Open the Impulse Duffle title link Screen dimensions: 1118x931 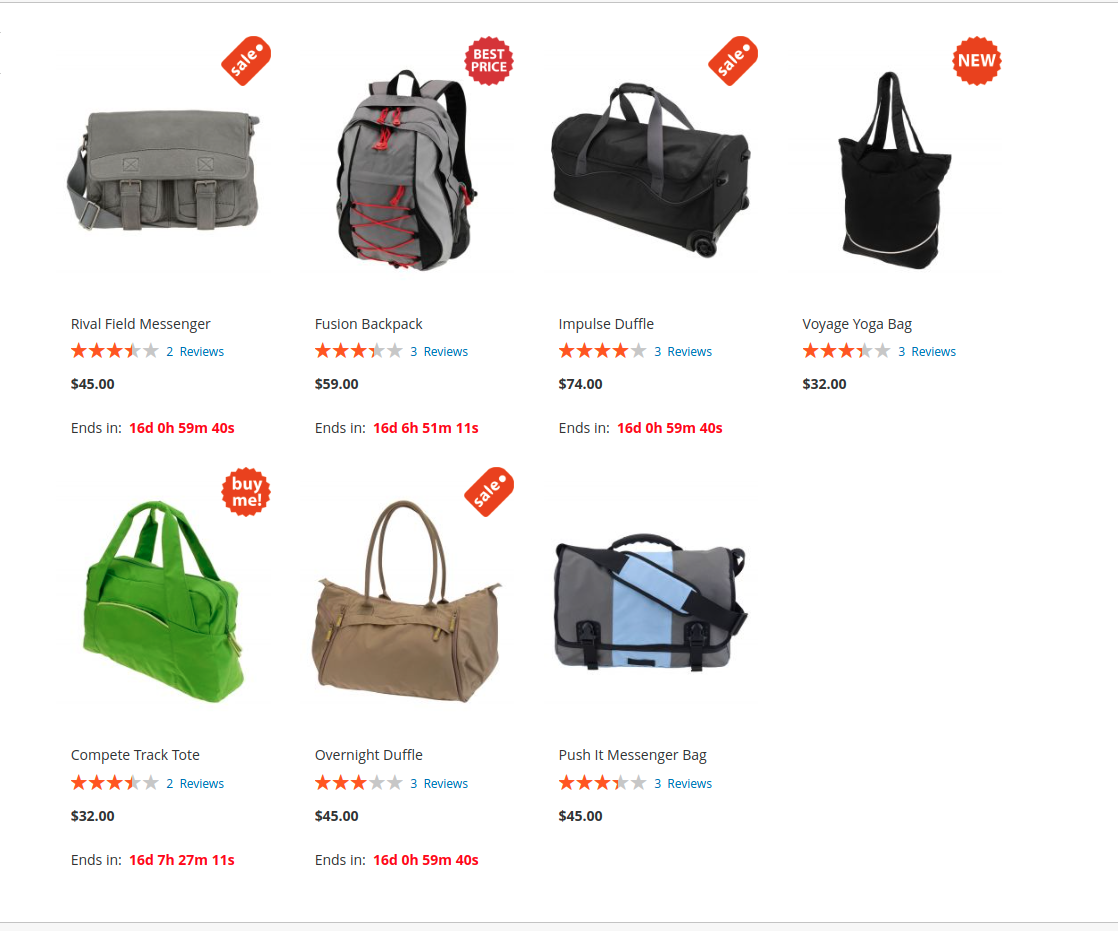click(606, 324)
